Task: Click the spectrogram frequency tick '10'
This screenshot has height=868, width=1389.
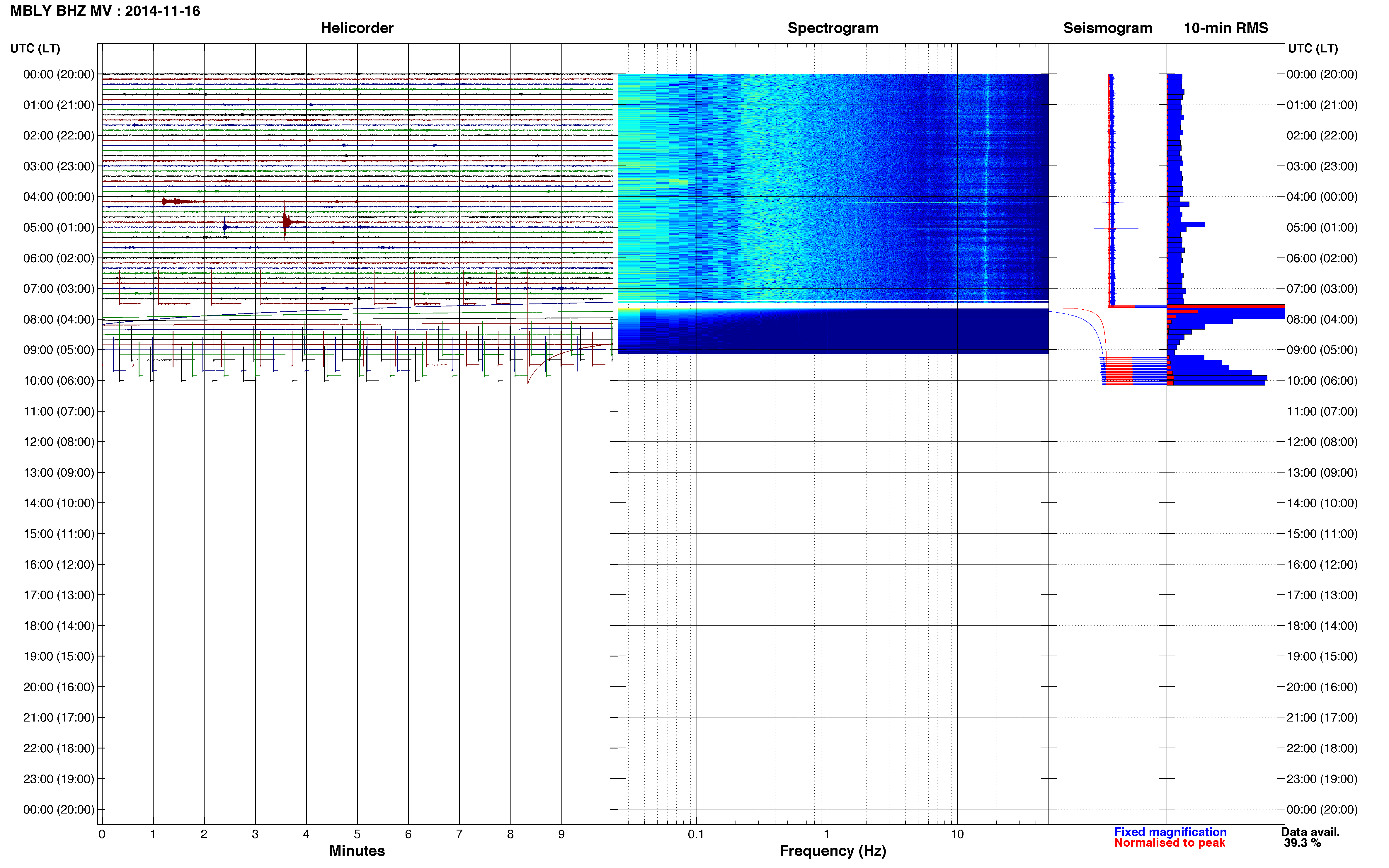Action: coord(957,834)
